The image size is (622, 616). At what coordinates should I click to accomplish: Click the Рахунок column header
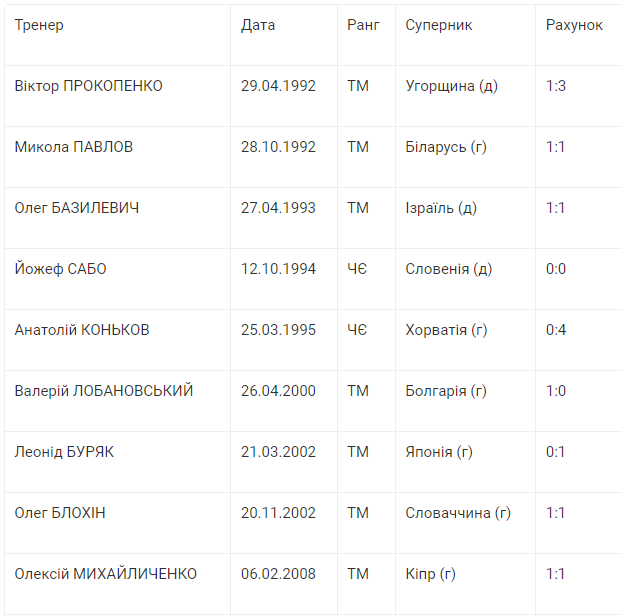click(x=574, y=25)
